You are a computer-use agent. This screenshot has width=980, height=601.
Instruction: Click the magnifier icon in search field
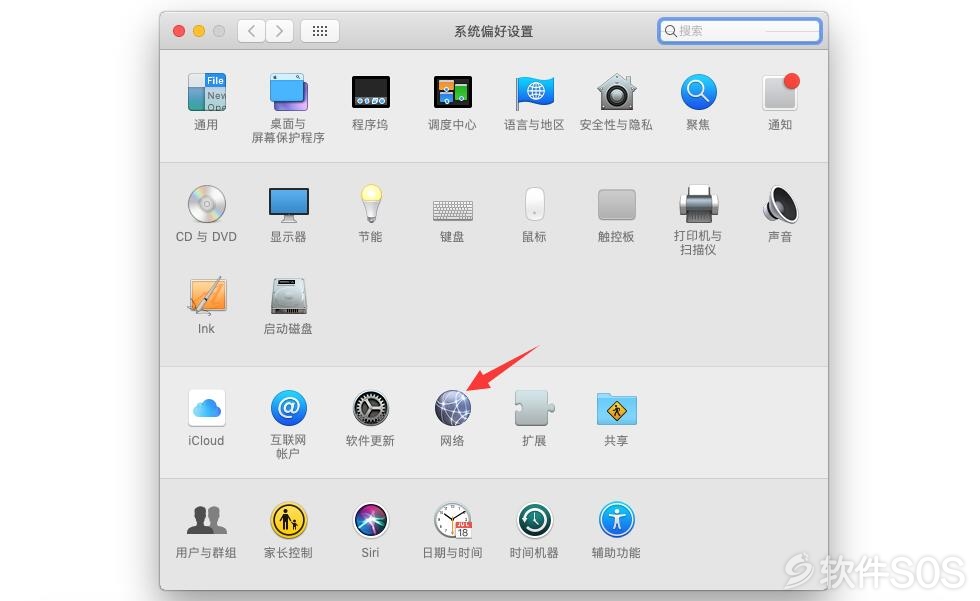tap(671, 31)
